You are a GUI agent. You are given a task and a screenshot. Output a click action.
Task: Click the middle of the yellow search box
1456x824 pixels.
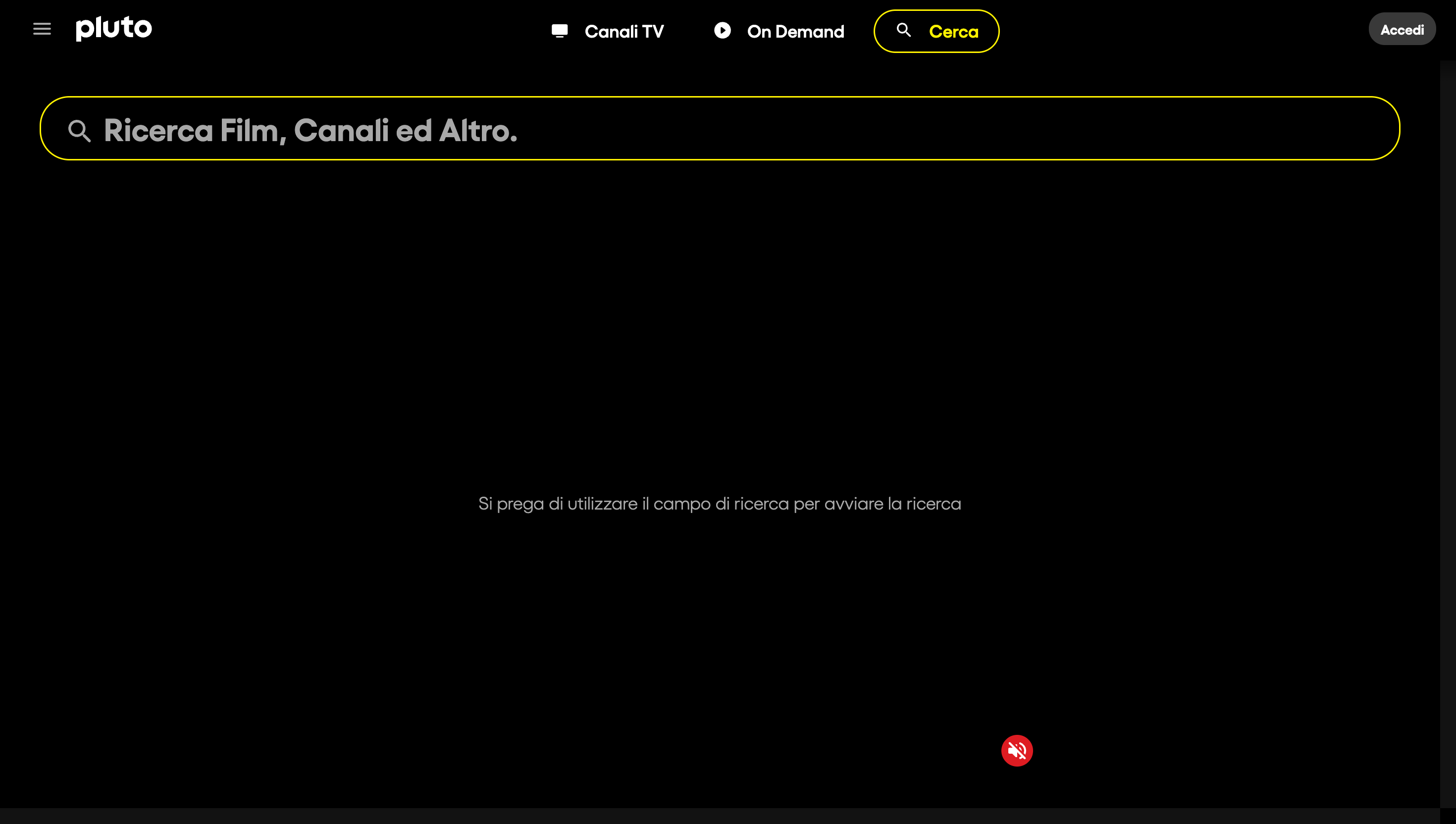[719, 129]
